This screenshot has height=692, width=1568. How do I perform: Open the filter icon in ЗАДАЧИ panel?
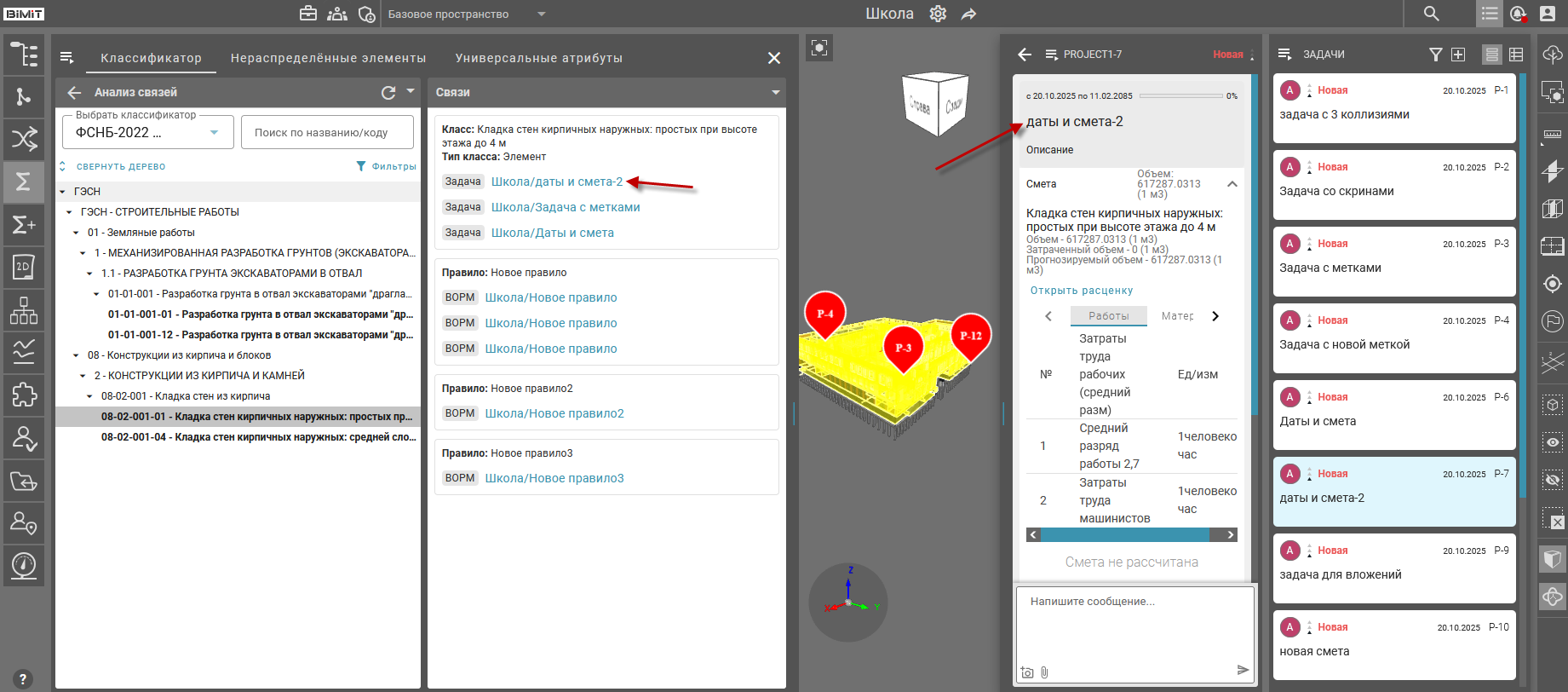(1435, 55)
